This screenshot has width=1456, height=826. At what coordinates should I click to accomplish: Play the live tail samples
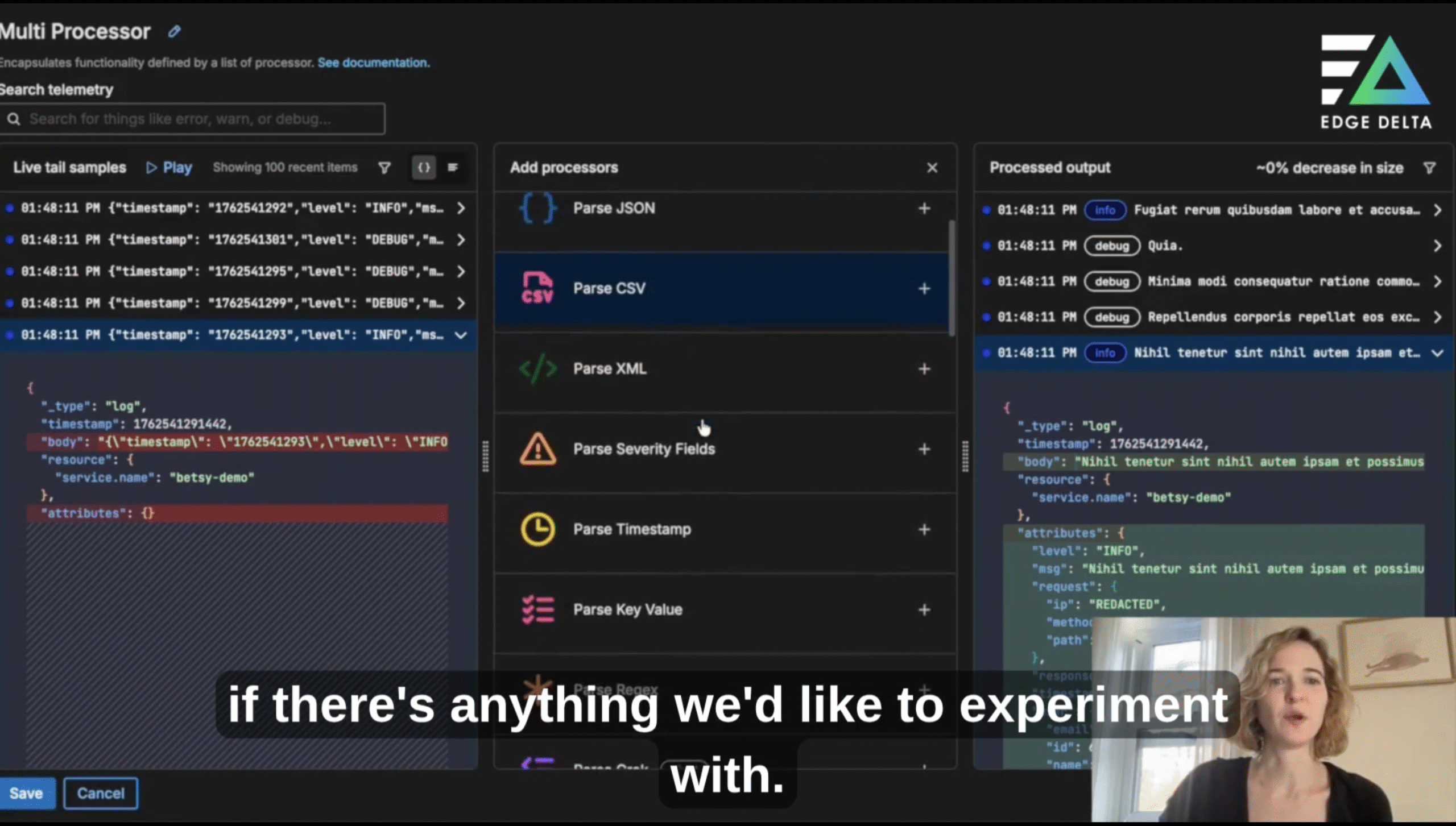(169, 168)
